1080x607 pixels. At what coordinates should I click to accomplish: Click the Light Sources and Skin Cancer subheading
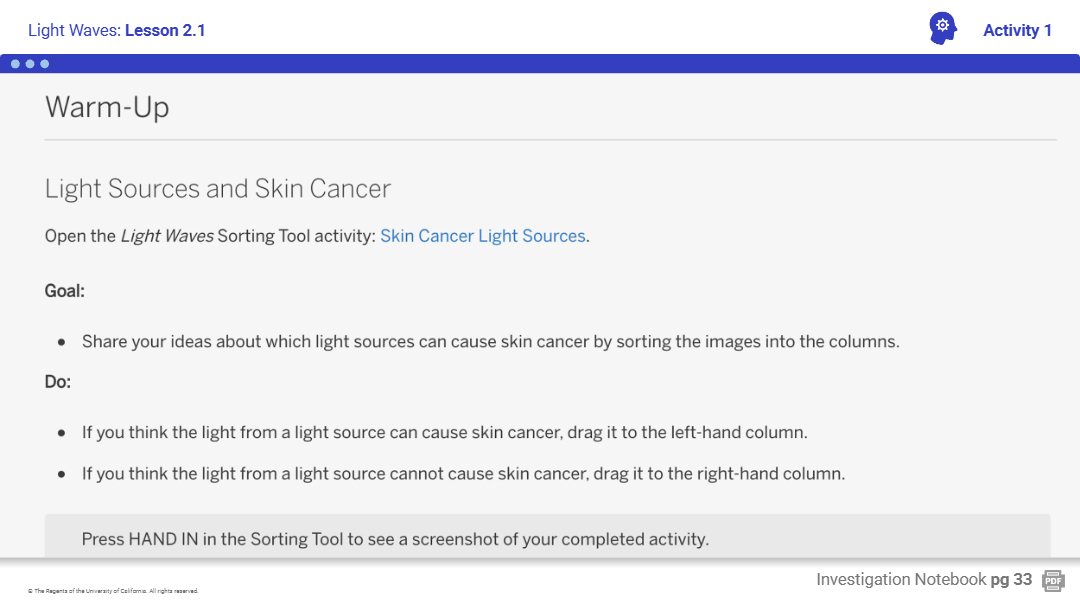pyautogui.click(x=218, y=189)
